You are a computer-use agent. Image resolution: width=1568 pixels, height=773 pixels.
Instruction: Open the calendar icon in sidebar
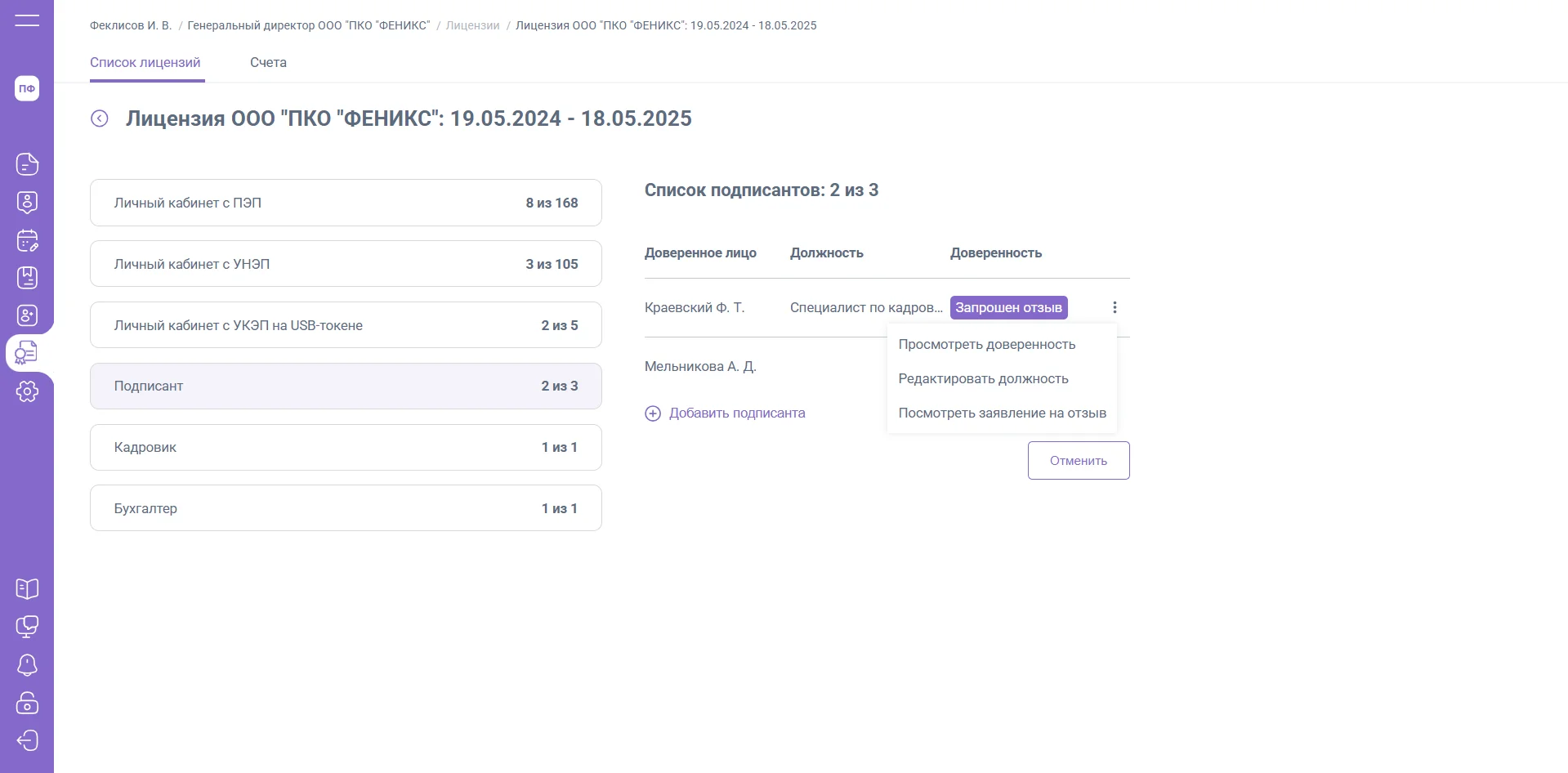pyautogui.click(x=27, y=240)
